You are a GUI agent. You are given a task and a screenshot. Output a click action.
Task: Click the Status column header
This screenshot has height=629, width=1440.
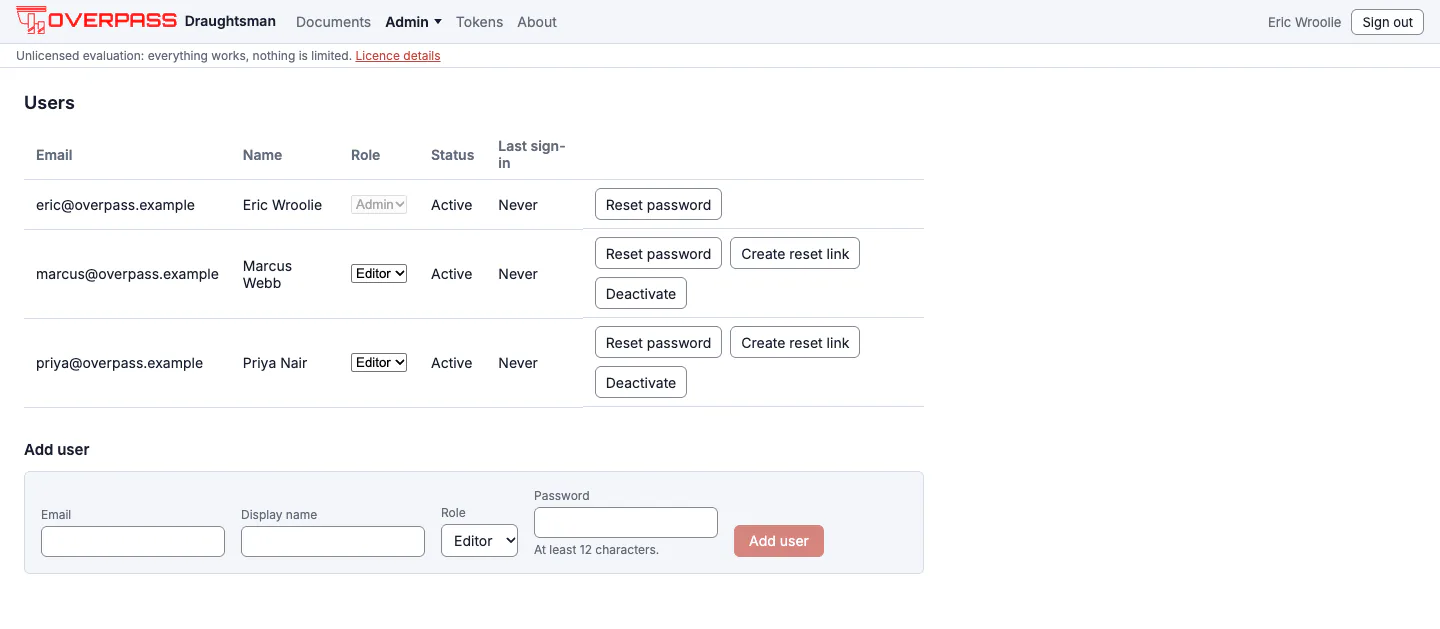(x=452, y=155)
